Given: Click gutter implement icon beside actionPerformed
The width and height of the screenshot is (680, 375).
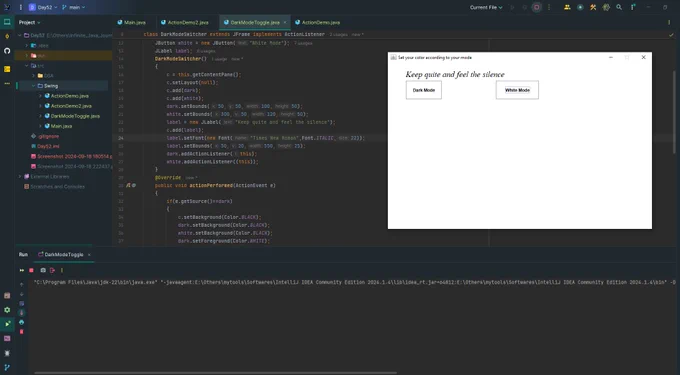Looking at the screenshot, I should (128, 185).
